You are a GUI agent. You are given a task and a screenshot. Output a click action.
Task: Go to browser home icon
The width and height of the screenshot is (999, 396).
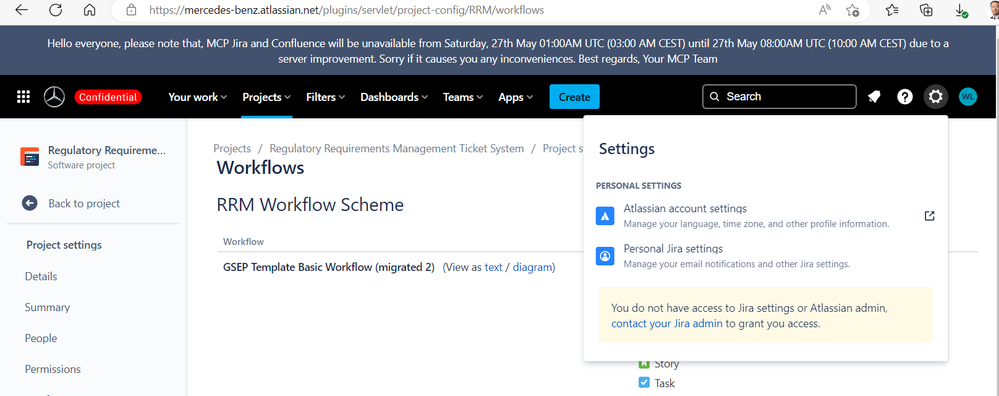pos(90,10)
